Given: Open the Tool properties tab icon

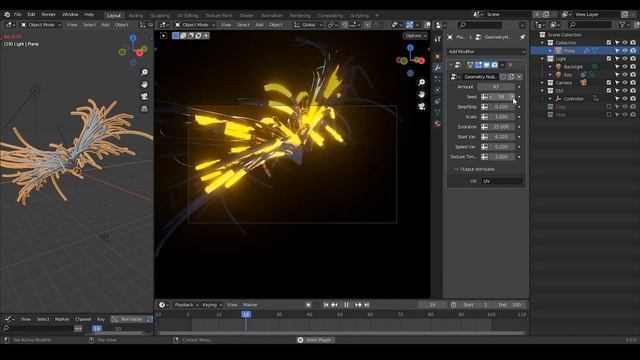Looking at the screenshot, I should click(438, 39).
